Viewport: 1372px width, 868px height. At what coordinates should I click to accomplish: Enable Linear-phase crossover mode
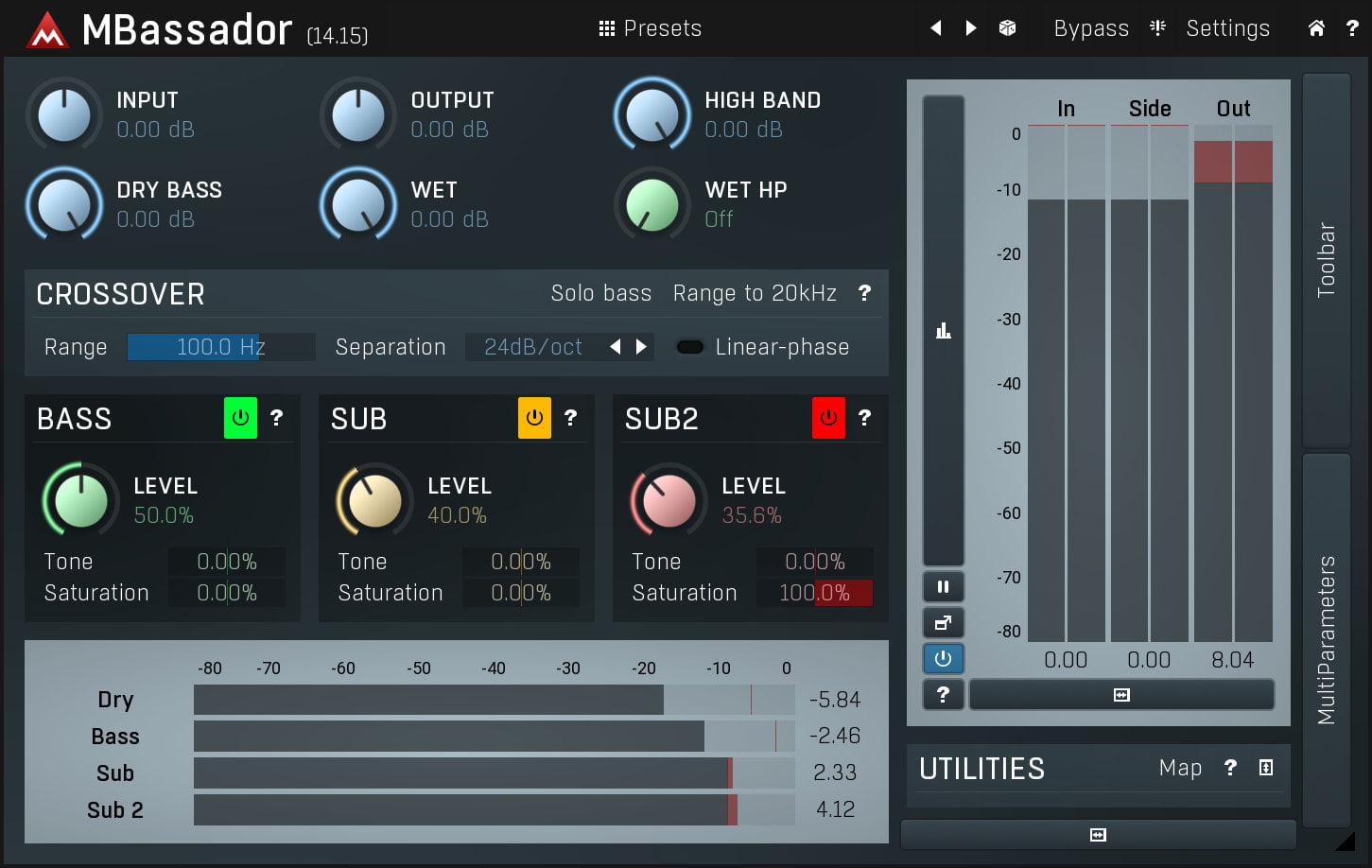coord(690,347)
